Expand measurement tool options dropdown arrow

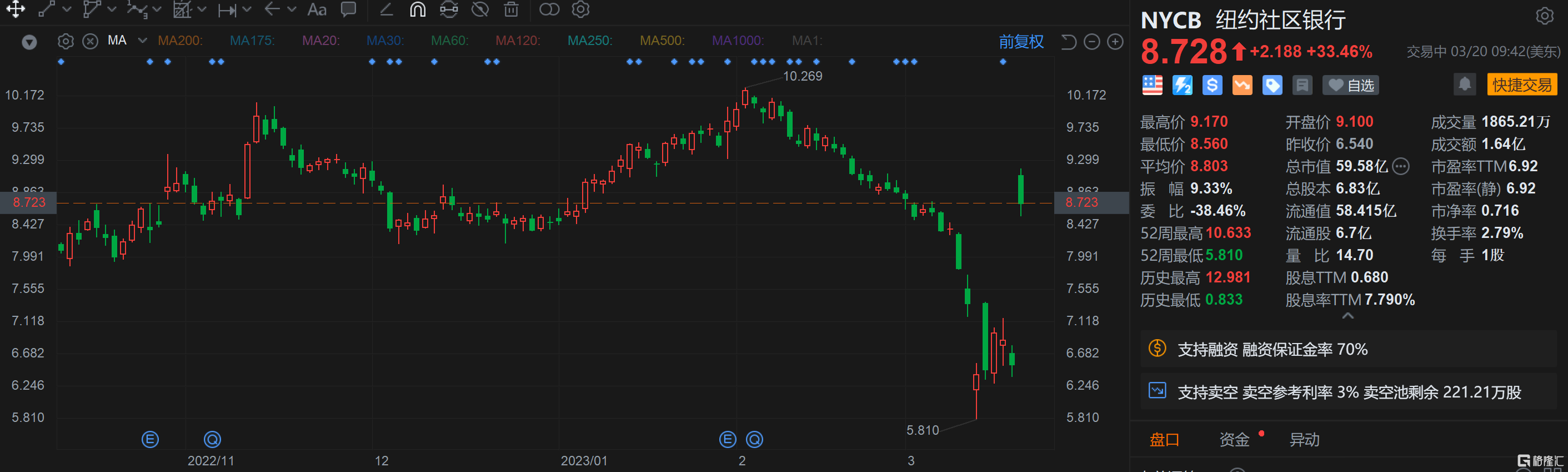(x=247, y=10)
